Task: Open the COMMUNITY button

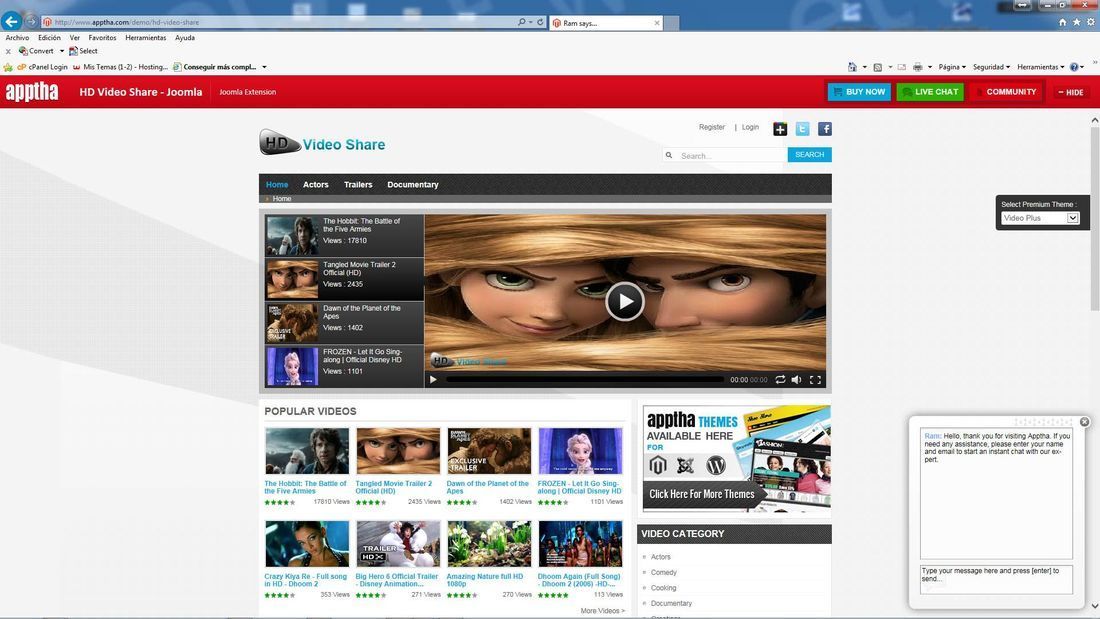Action: [x=1006, y=92]
